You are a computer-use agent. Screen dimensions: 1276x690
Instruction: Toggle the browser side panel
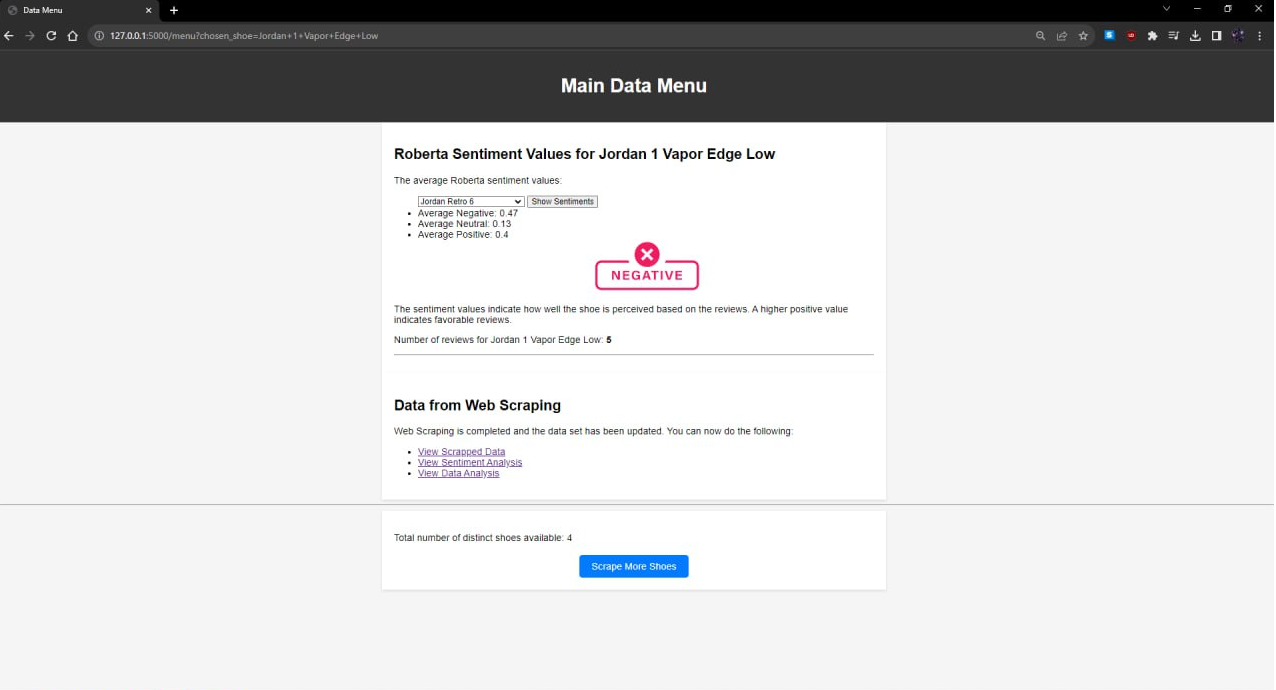1216,36
